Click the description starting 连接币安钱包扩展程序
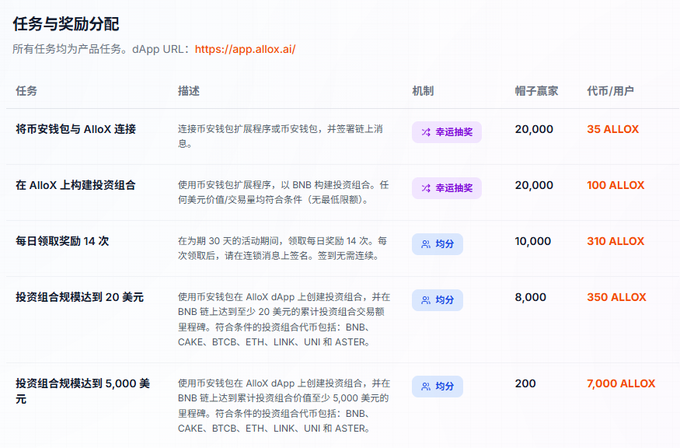The height and width of the screenshot is (448, 680). coord(280,136)
